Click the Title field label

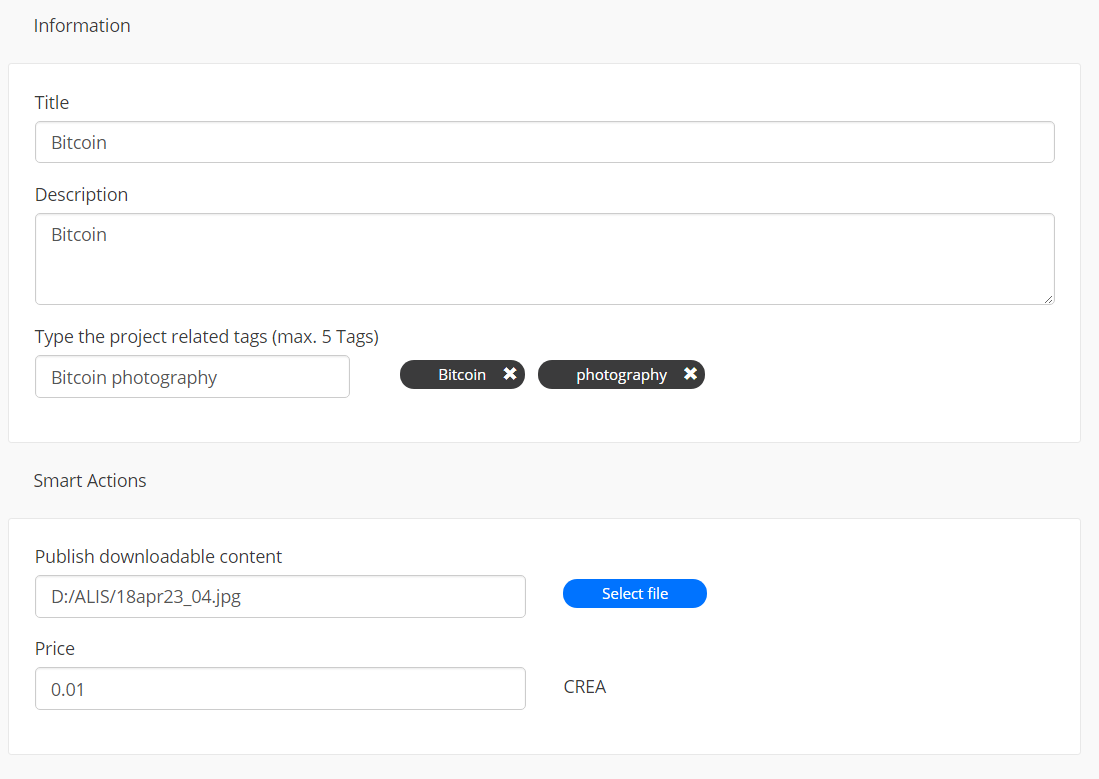(x=52, y=102)
